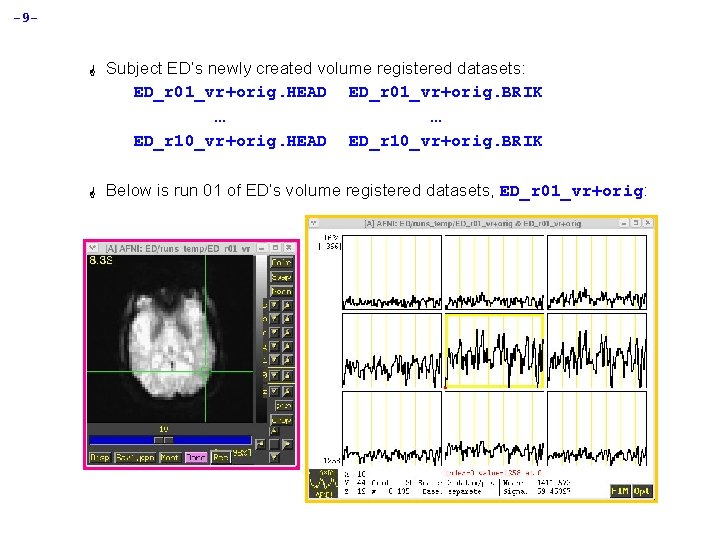Click the Sav1.ppm save button
This screenshot has width=720, height=540.
[x=135, y=457]
